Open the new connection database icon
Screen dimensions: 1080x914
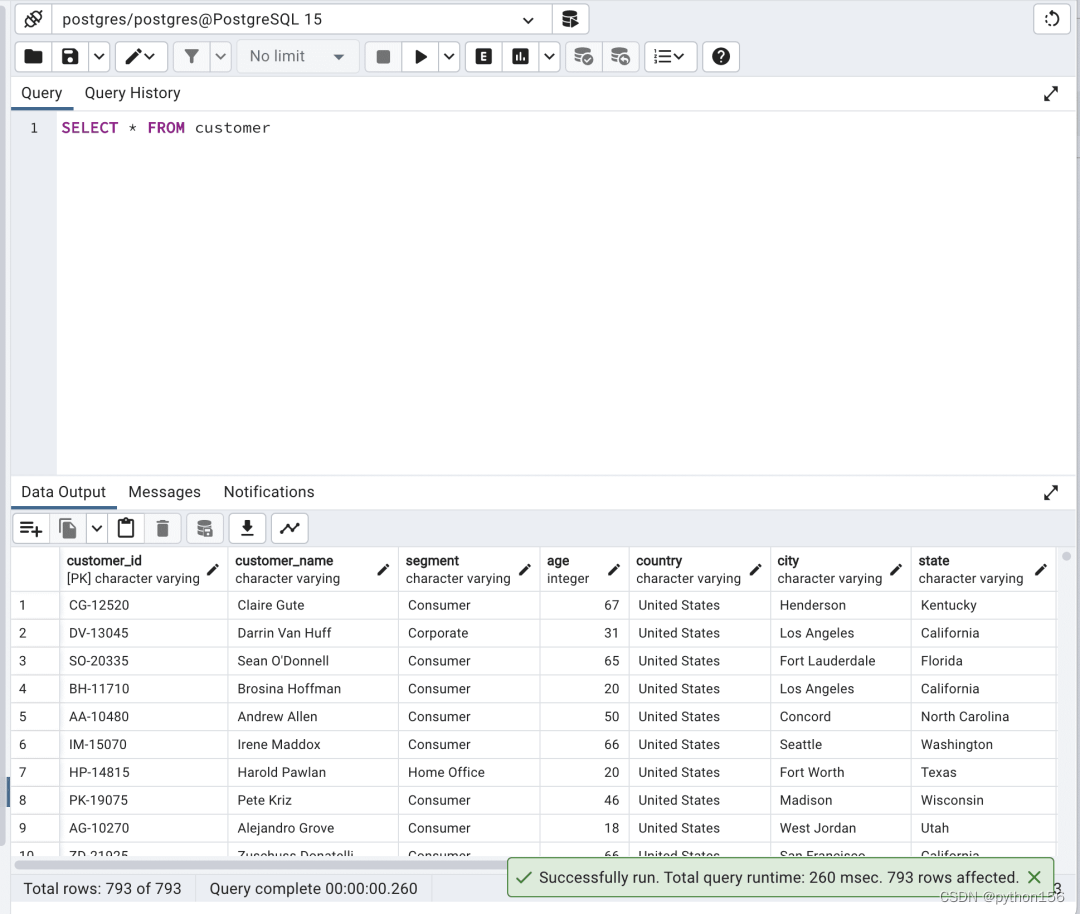[x=570, y=19]
